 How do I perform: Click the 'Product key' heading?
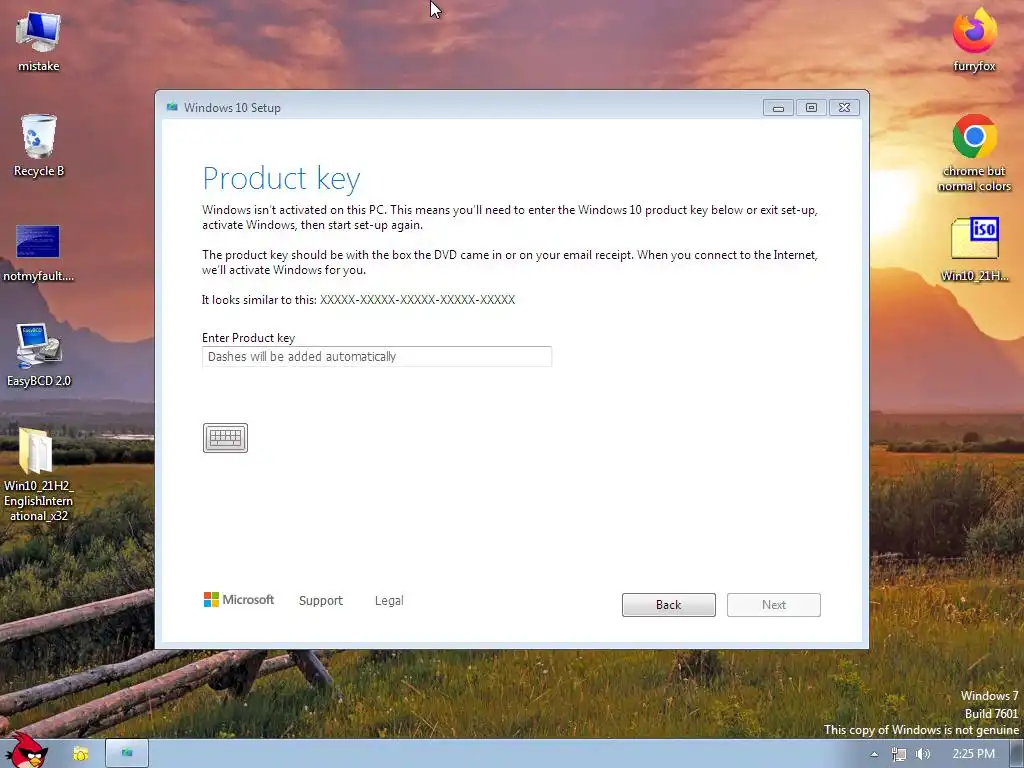point(281,178)
